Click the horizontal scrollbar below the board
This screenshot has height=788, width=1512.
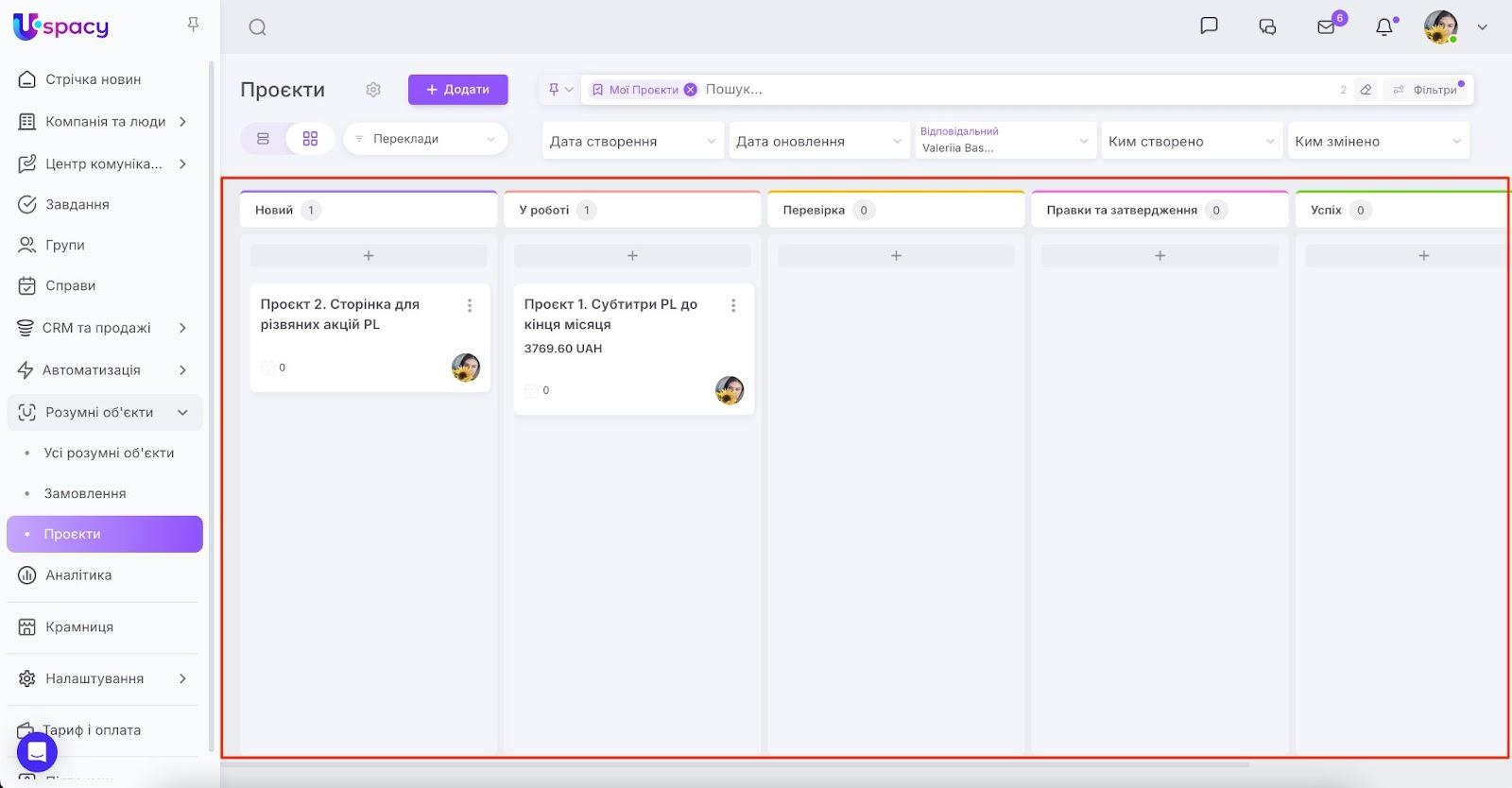tap(737, 764)
